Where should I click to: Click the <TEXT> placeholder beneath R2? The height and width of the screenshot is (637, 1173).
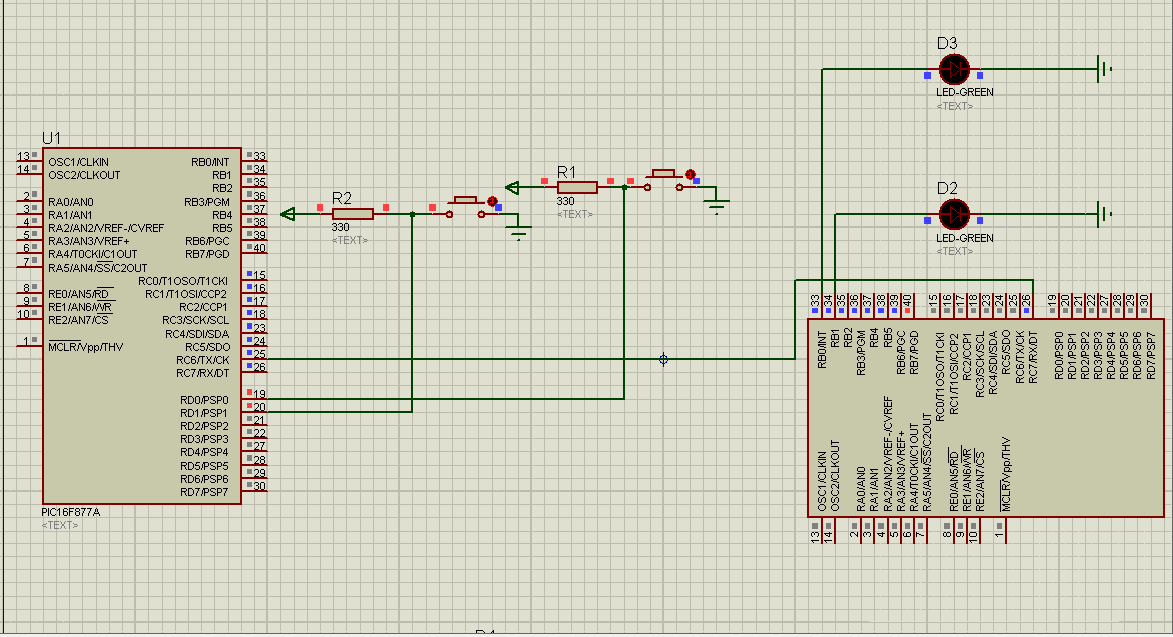350,239
